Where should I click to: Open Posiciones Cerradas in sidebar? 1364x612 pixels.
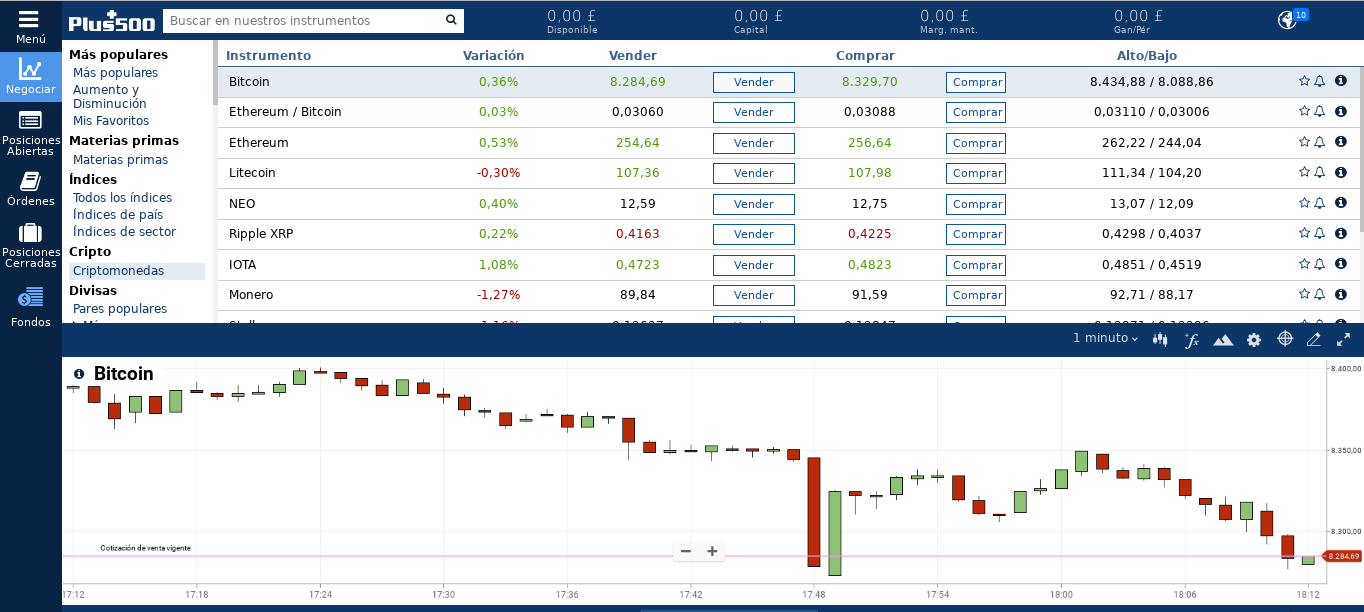(30, 245)
